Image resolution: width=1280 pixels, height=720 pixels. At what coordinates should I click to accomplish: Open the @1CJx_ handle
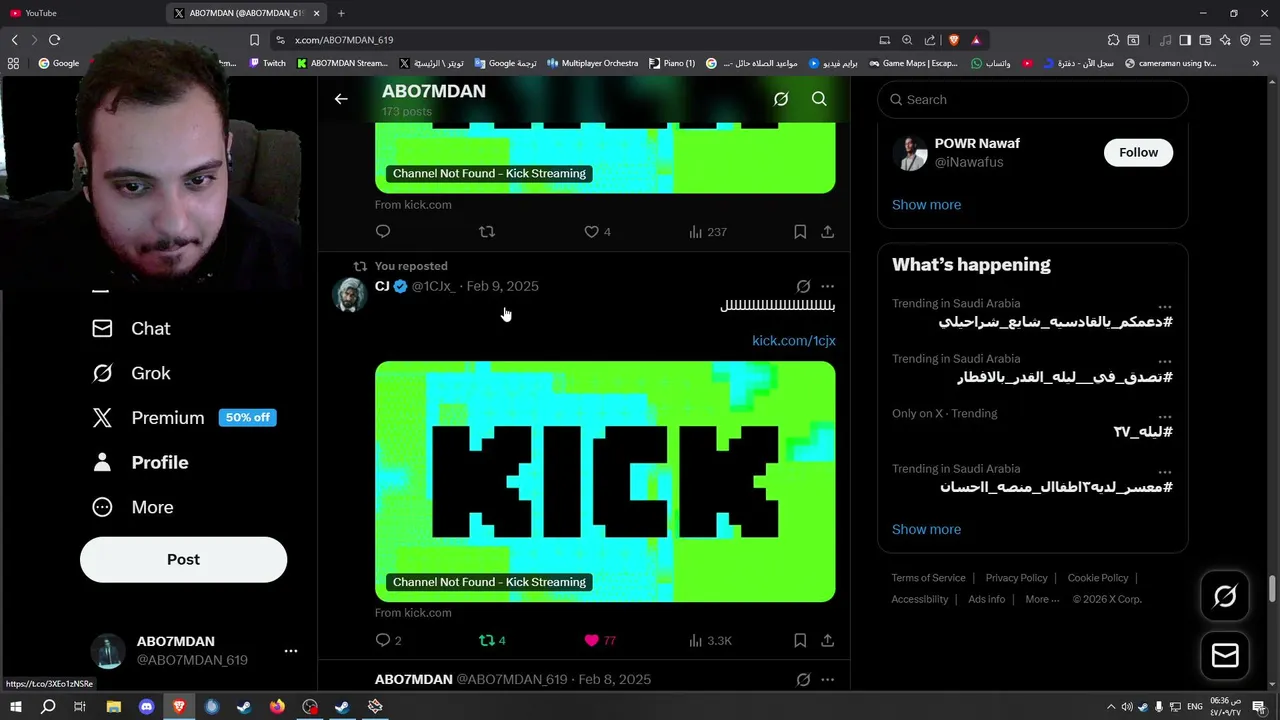click(x=433, y=286)
